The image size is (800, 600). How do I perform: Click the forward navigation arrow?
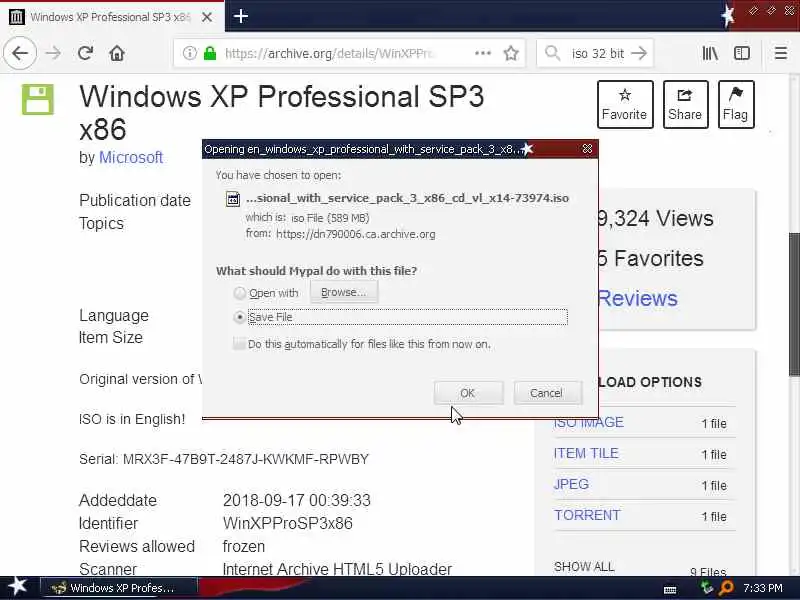tap(53, 53)
